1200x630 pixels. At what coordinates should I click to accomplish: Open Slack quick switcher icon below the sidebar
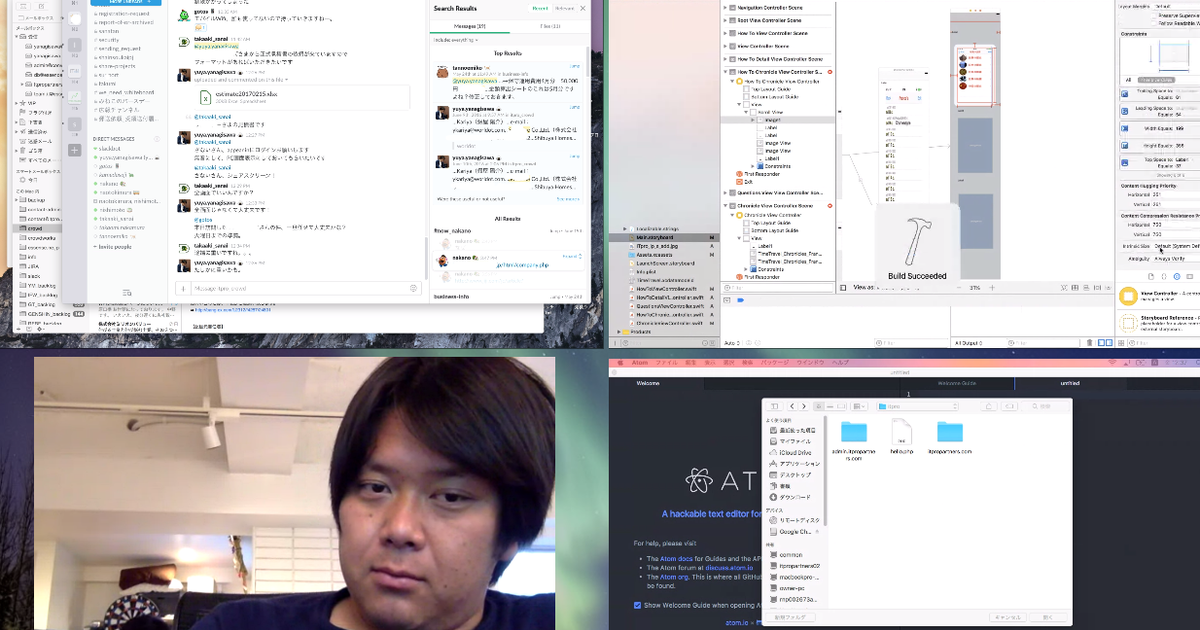click(127, 292)
